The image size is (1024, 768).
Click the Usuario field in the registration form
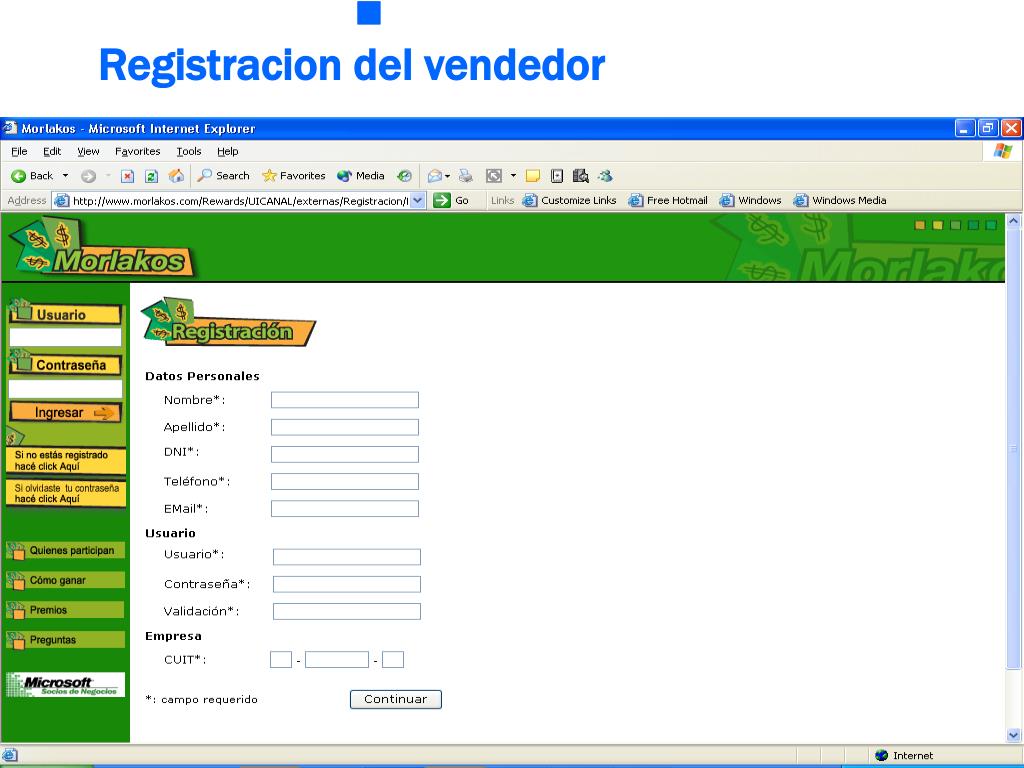[347, 556]
